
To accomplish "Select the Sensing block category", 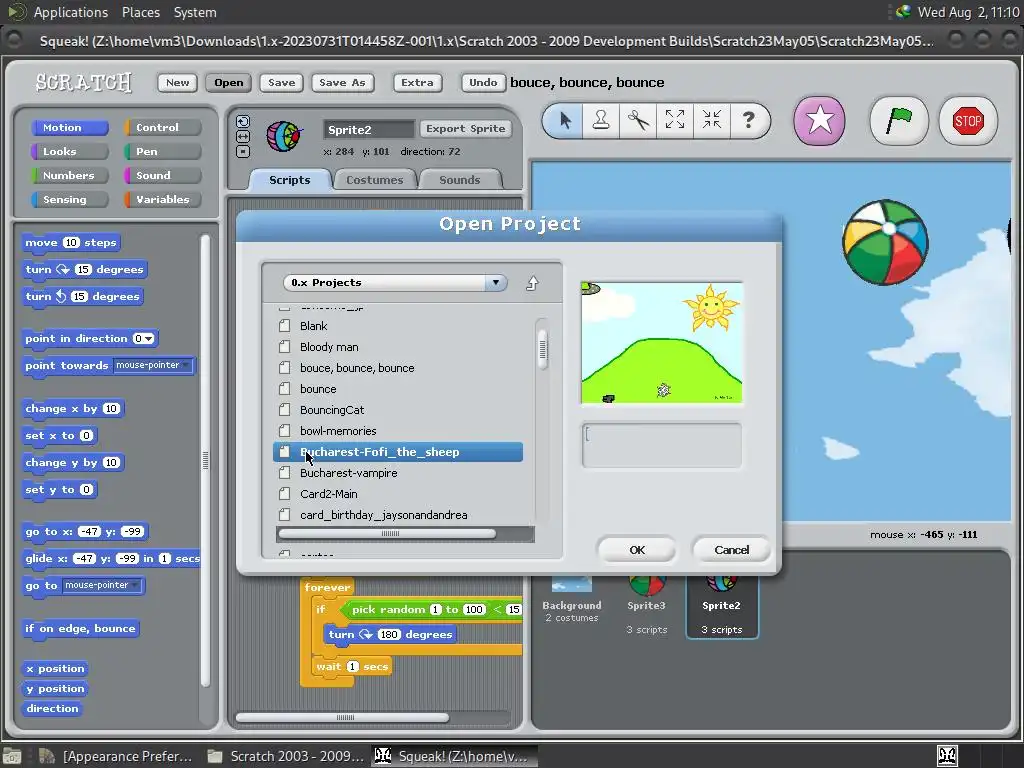I will click(x=69, y=199).
